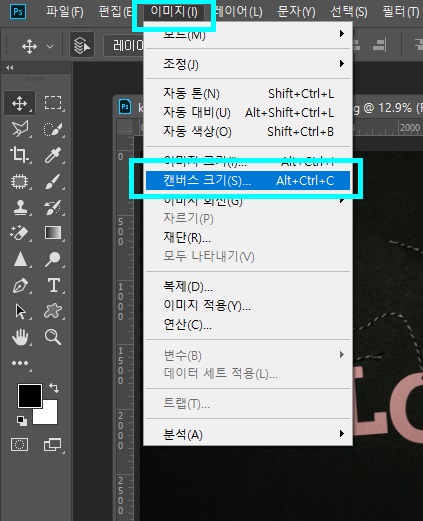Select the Crop tool

point(20,155)
